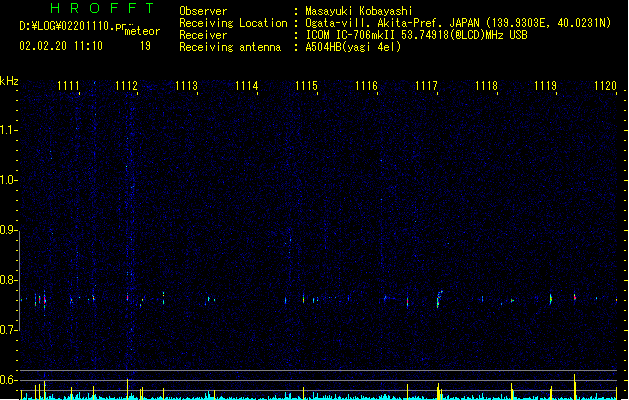Click time axis marker 1113
The image size is (629, 400).
tap(187, 86)
